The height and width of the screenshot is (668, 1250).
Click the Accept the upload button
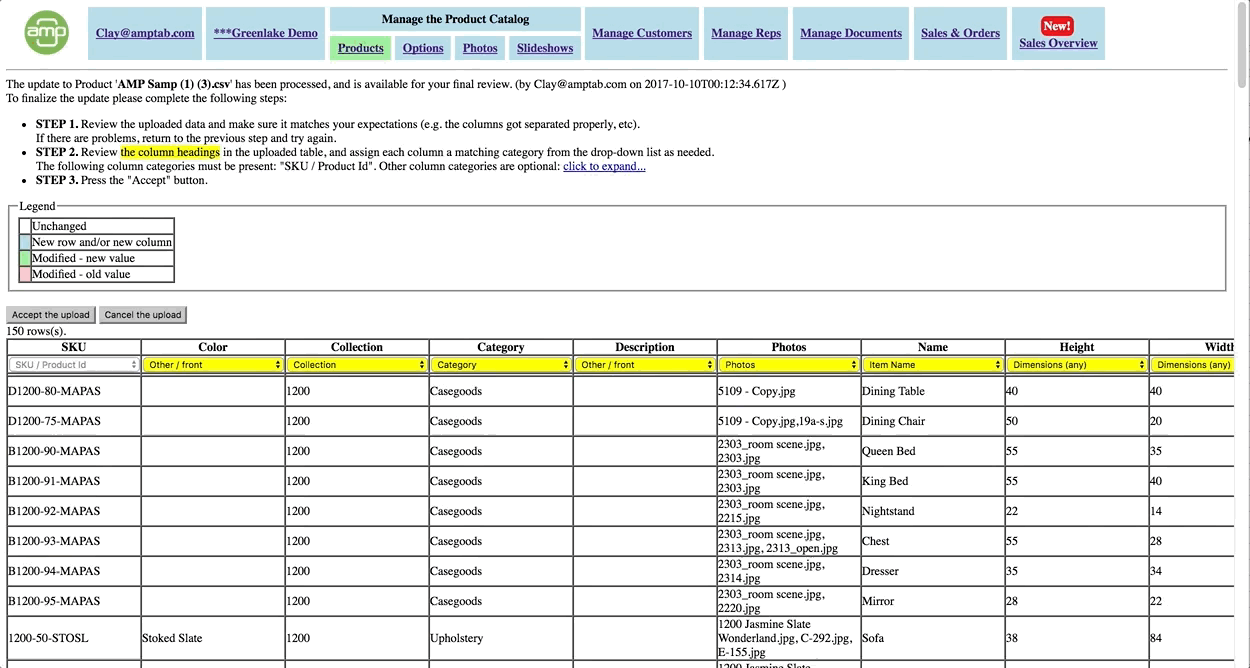click(51, 314)
